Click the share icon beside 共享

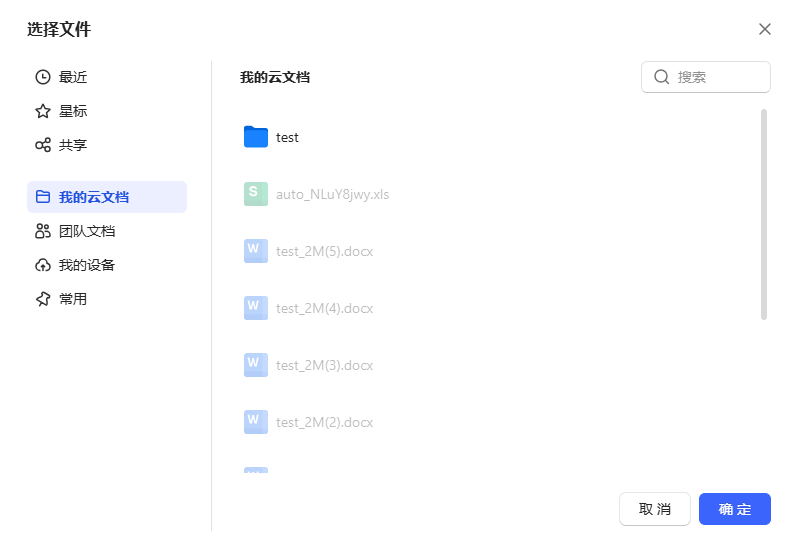[43, 145]
